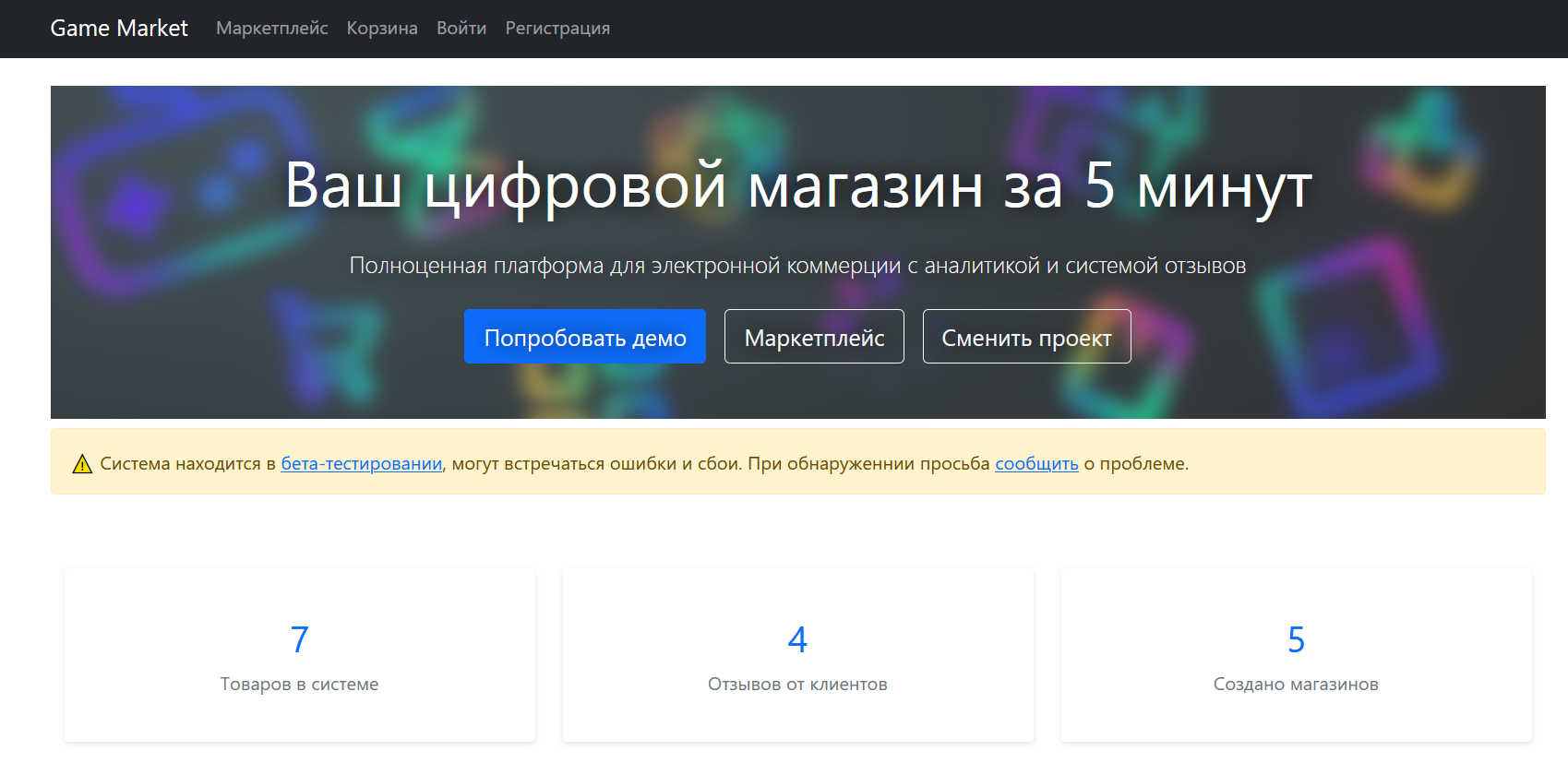Select the Создано магазинов label
The height and width of the screenshot is (775, 1568).
click(x=1296, y=684)
